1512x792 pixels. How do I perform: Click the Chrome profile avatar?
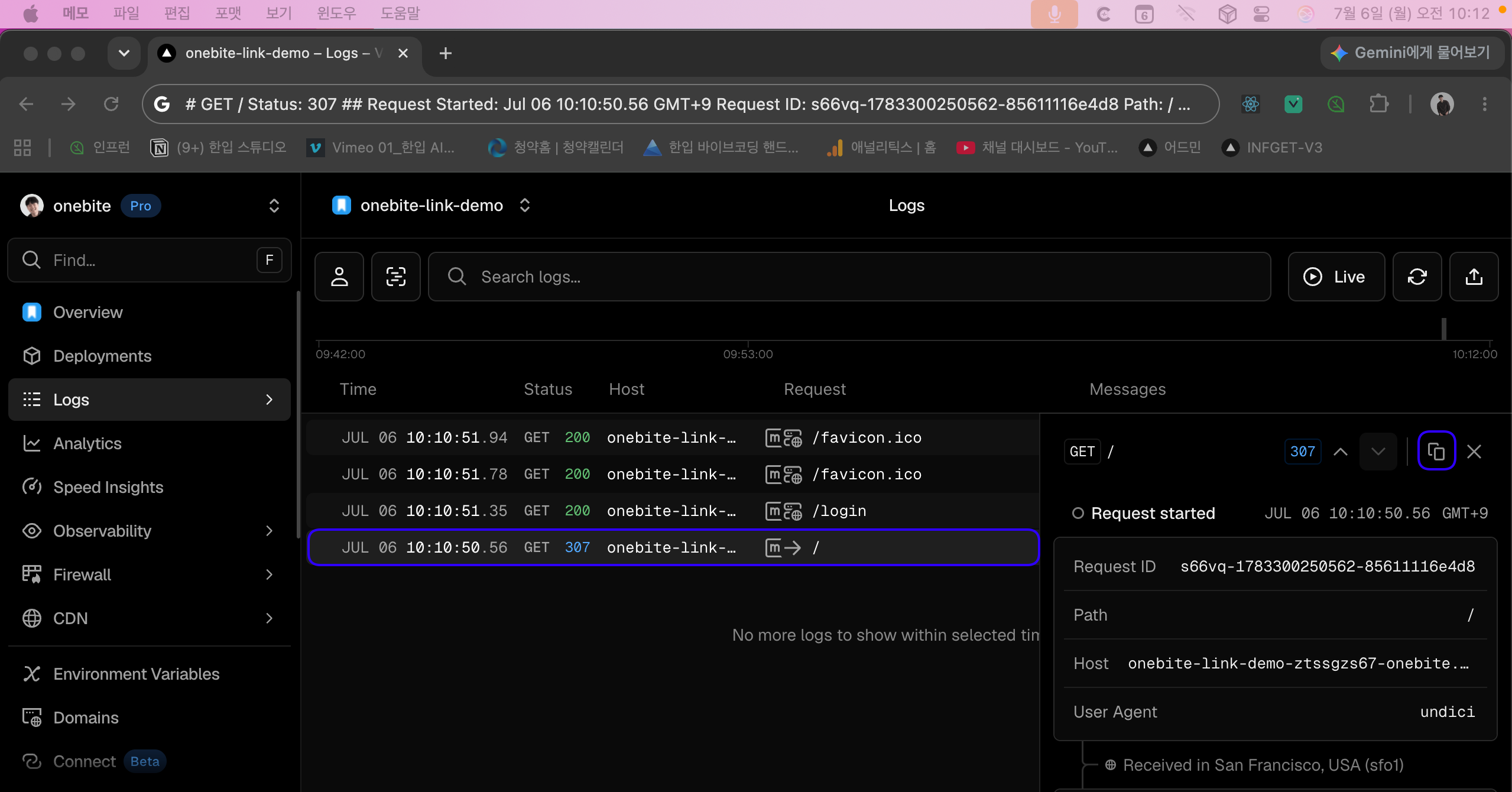[1442, 104]
